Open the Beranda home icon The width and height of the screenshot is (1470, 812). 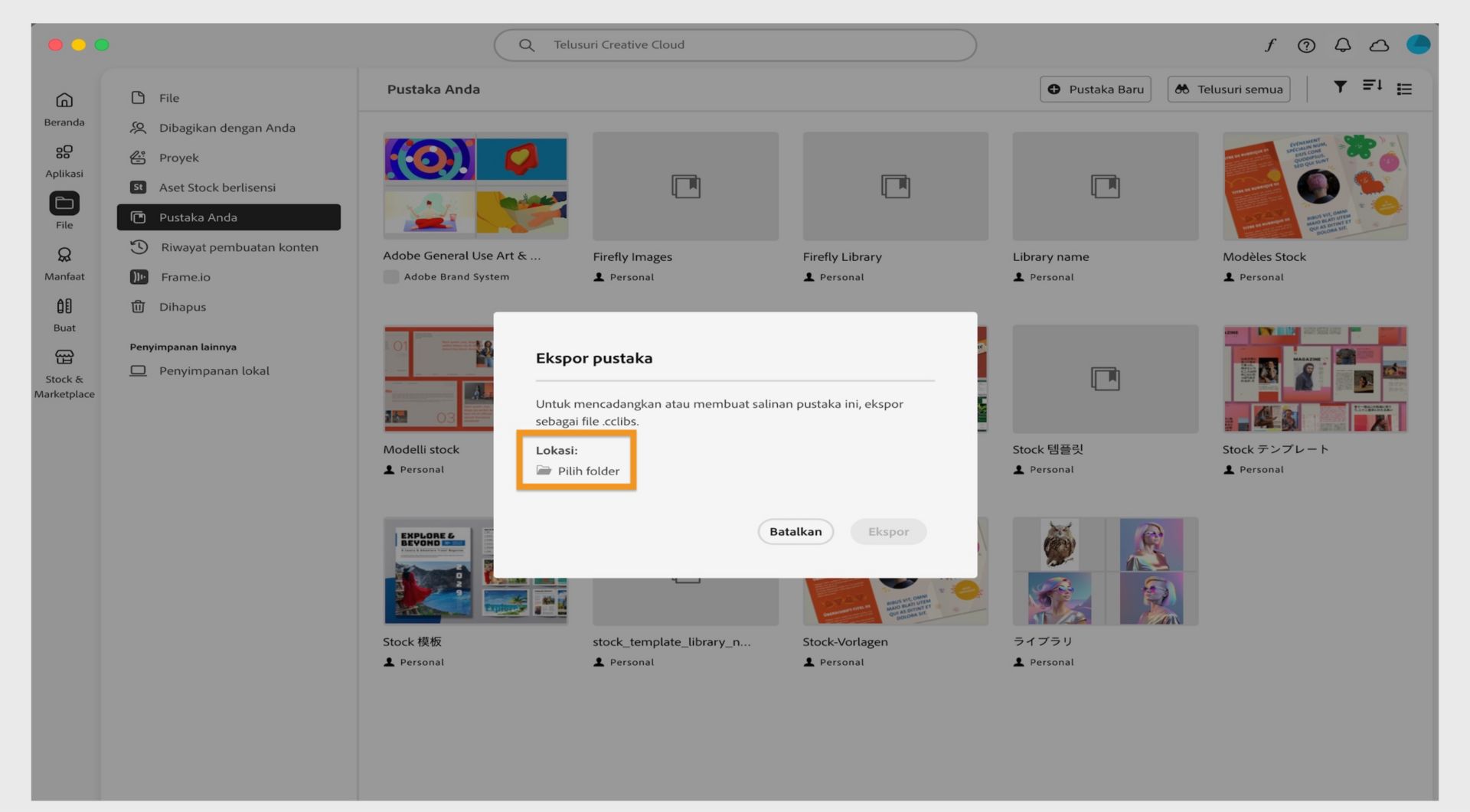(64, 100)
